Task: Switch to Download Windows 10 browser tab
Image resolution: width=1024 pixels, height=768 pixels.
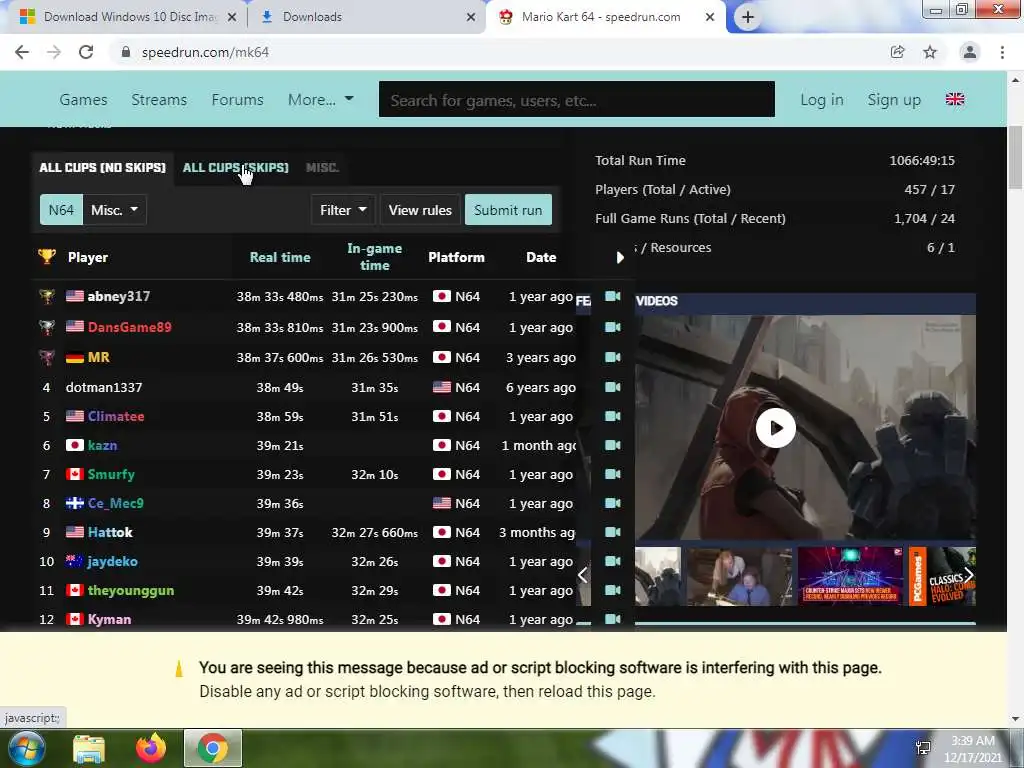Action: 124,17
